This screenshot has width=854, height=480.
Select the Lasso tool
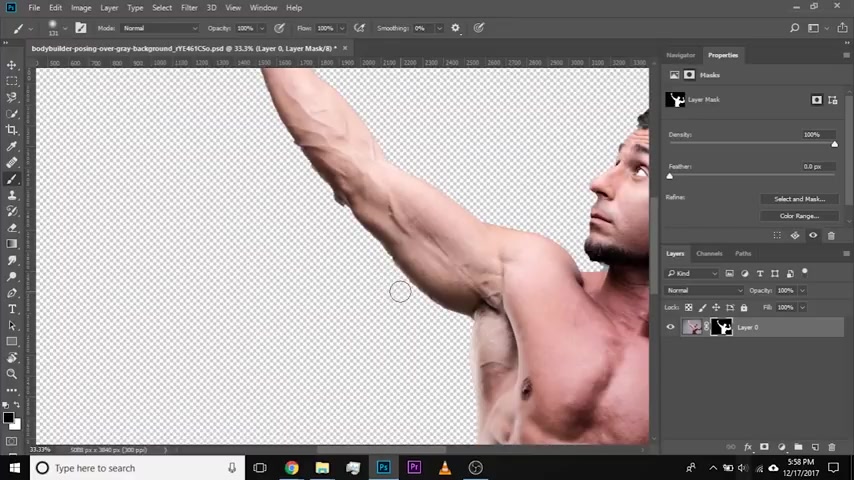[x=11, y=98]
